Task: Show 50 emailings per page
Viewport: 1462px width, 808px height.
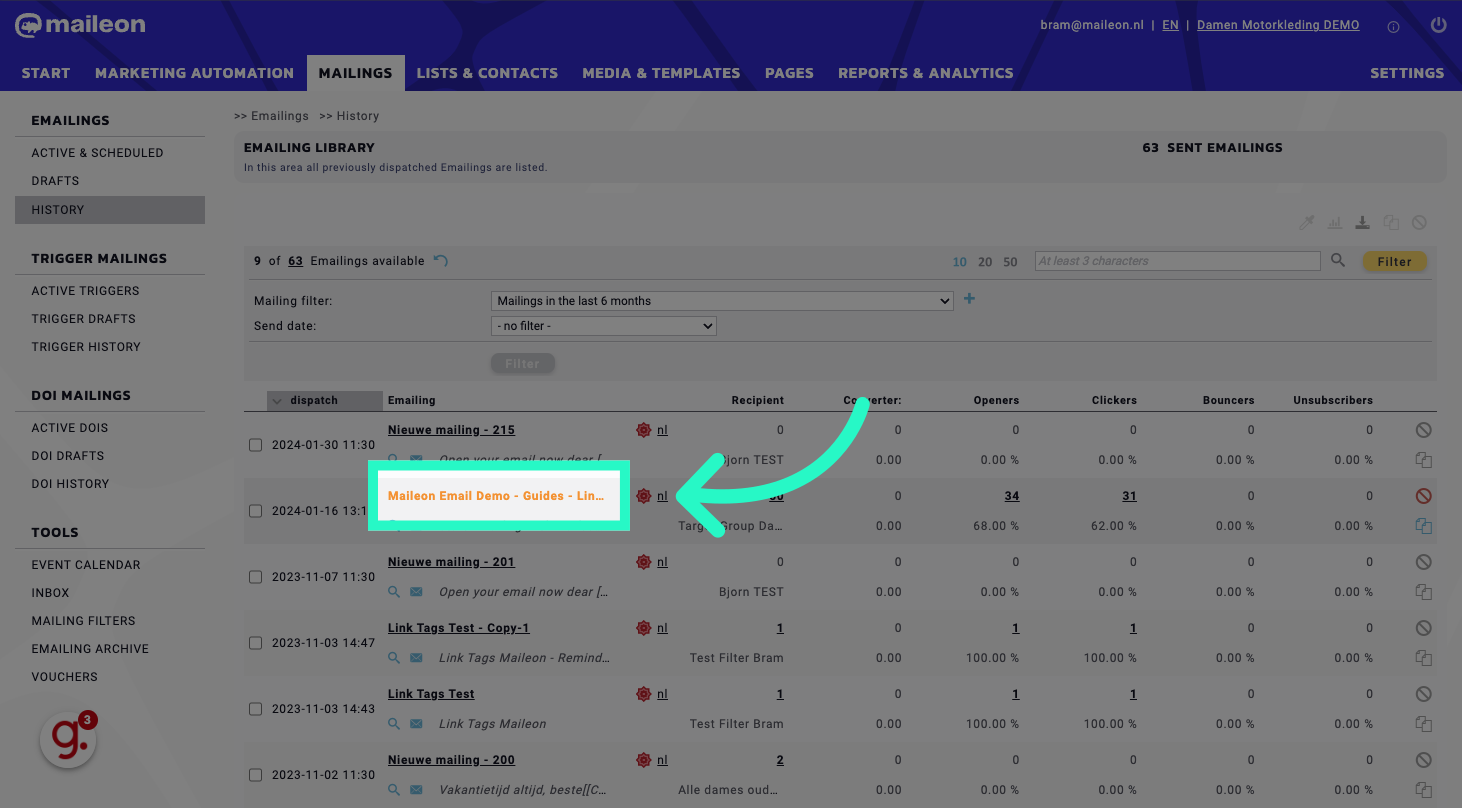Action: (x=1010, y=262)
